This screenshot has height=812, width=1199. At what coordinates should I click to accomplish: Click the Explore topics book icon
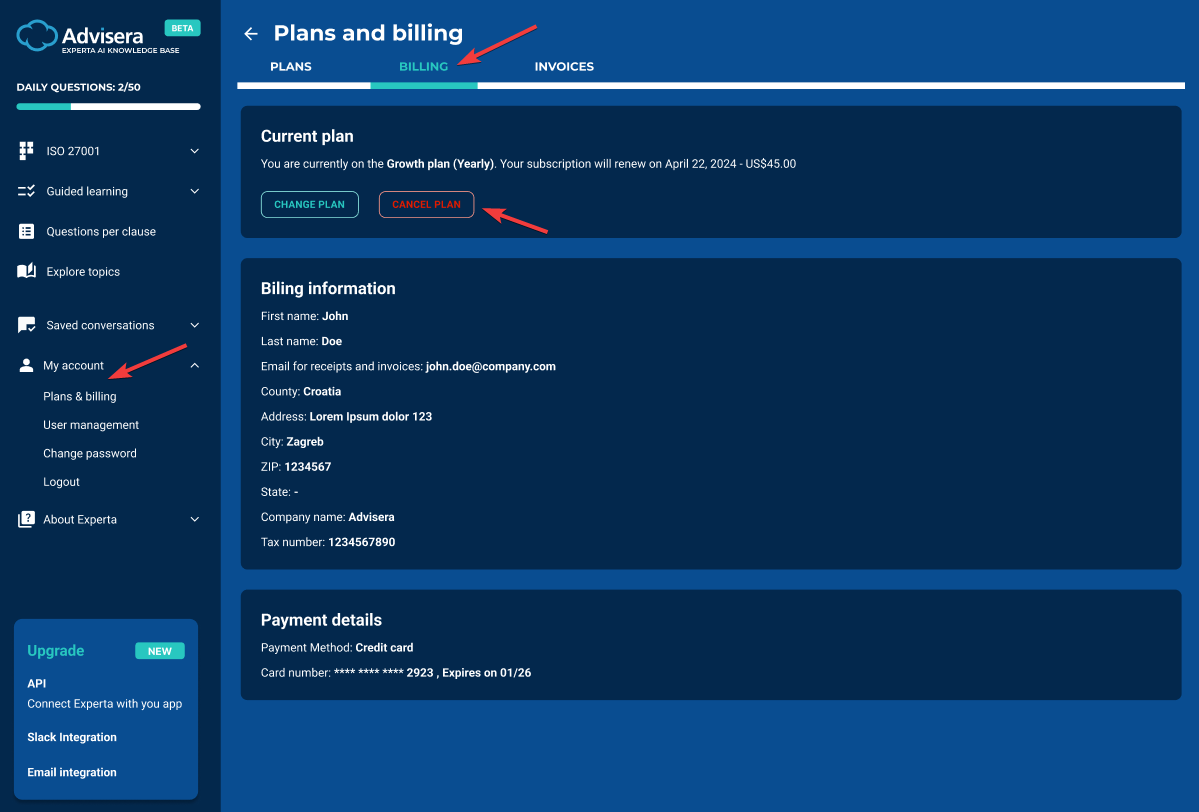click(x=27, y=271)
